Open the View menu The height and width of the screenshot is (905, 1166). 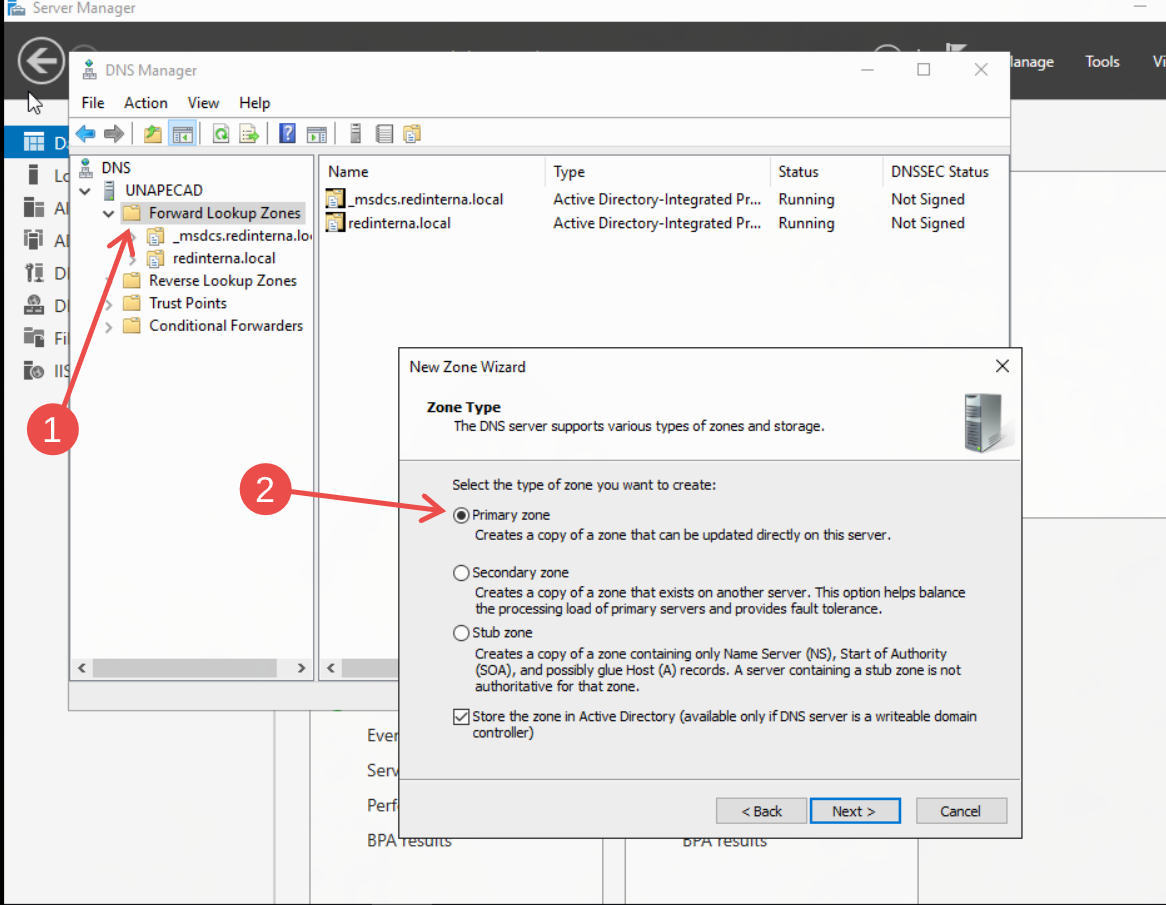point(203,103)
